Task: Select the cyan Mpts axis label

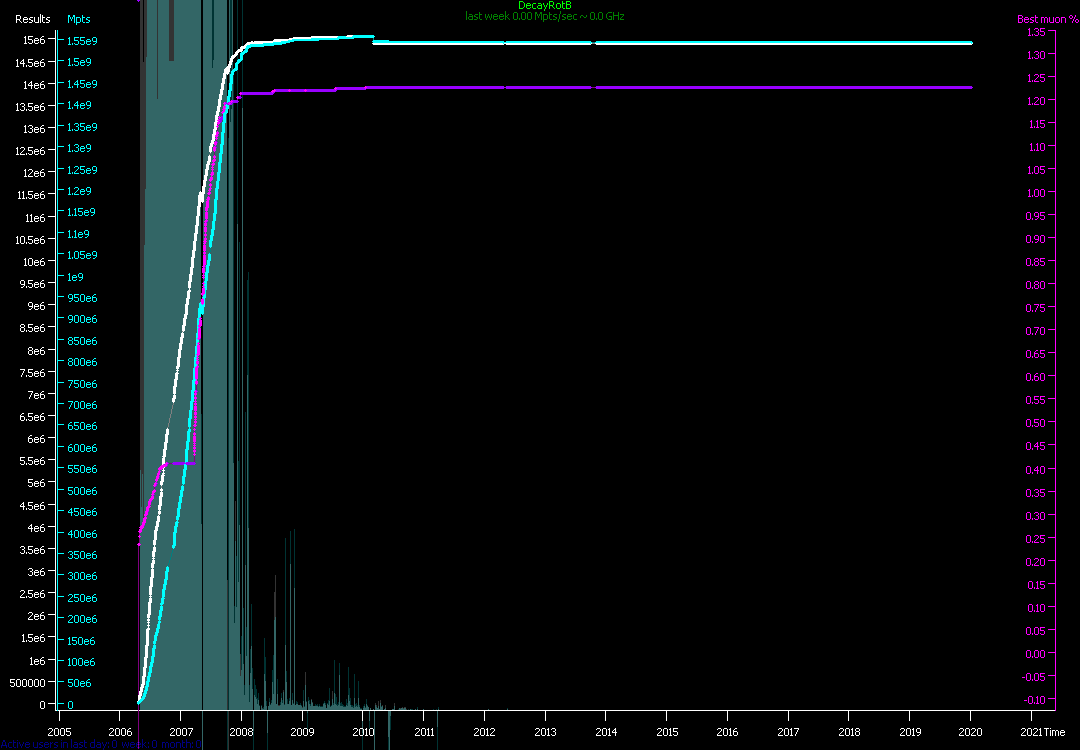Action: pos(78,19)
